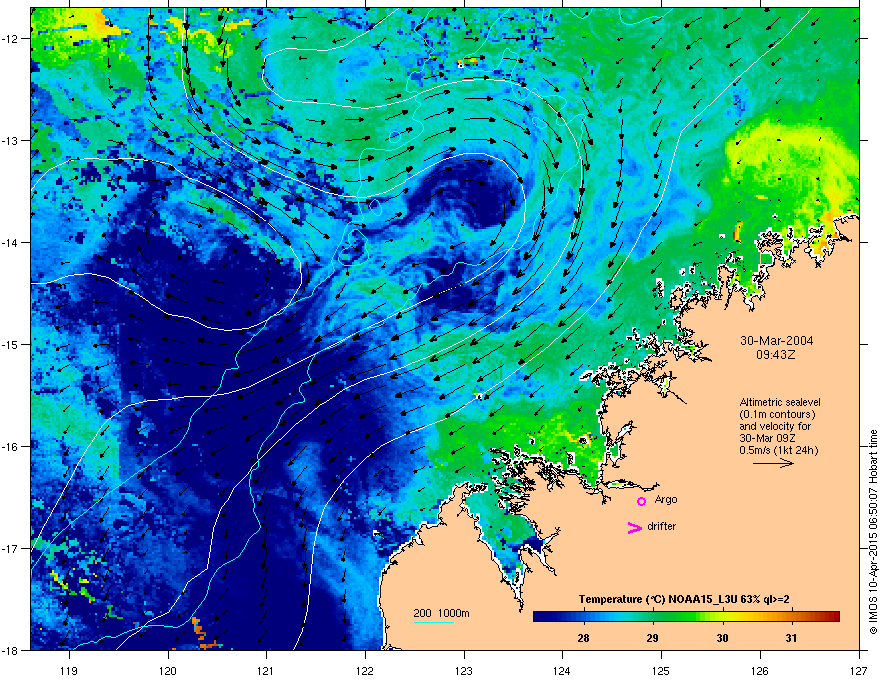Click latitude axis label -12
This screenshot has height=680, width=880.
click(x=10, y=39)
